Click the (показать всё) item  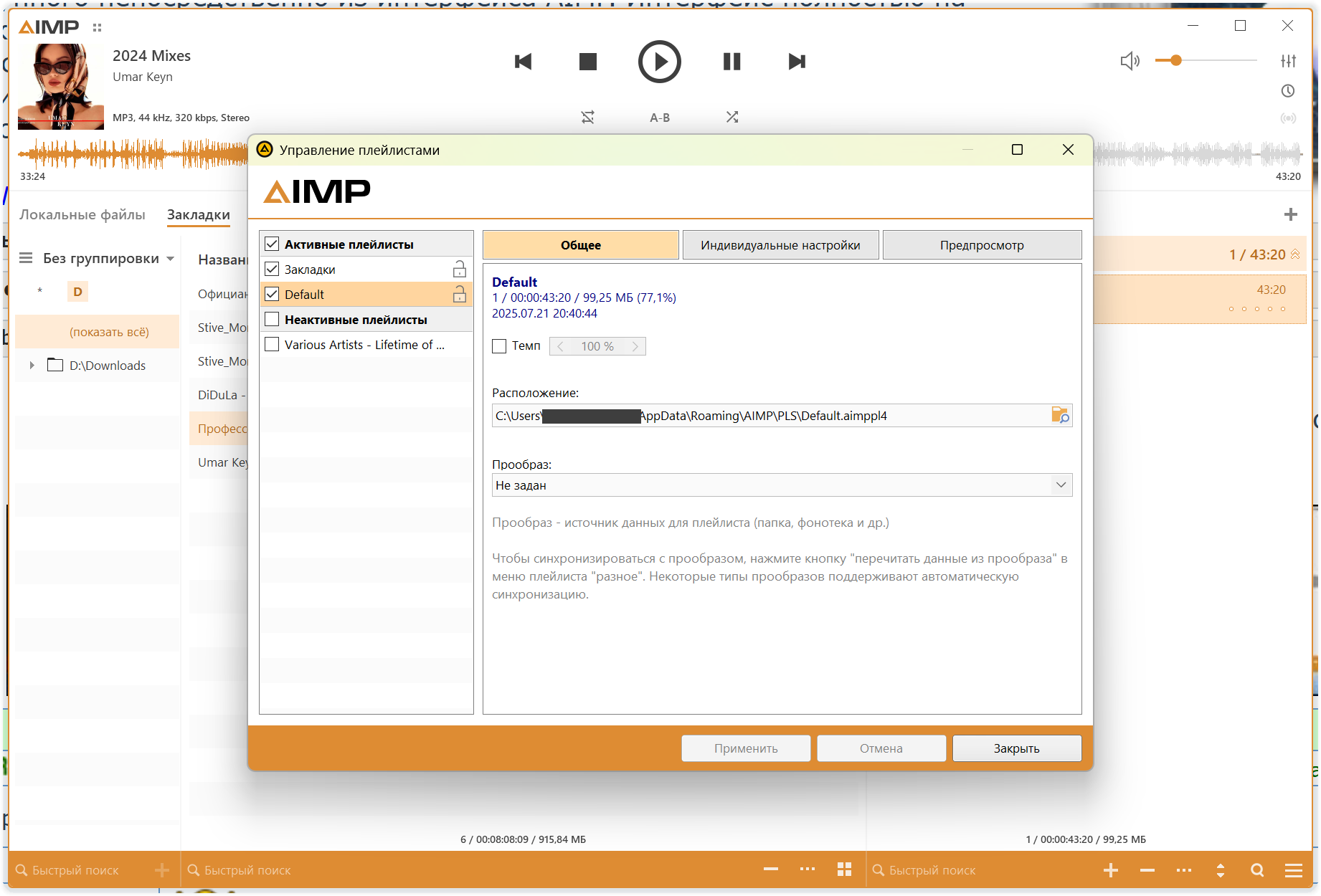98,332
